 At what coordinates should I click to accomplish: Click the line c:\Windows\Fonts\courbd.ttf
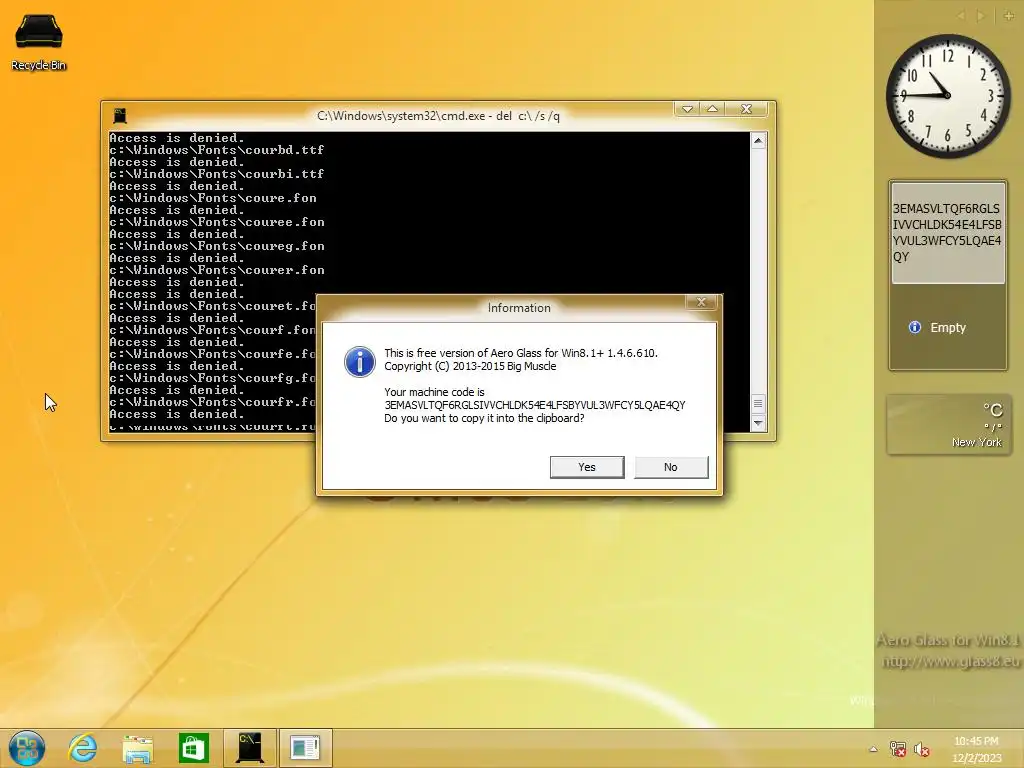point(217,150)
